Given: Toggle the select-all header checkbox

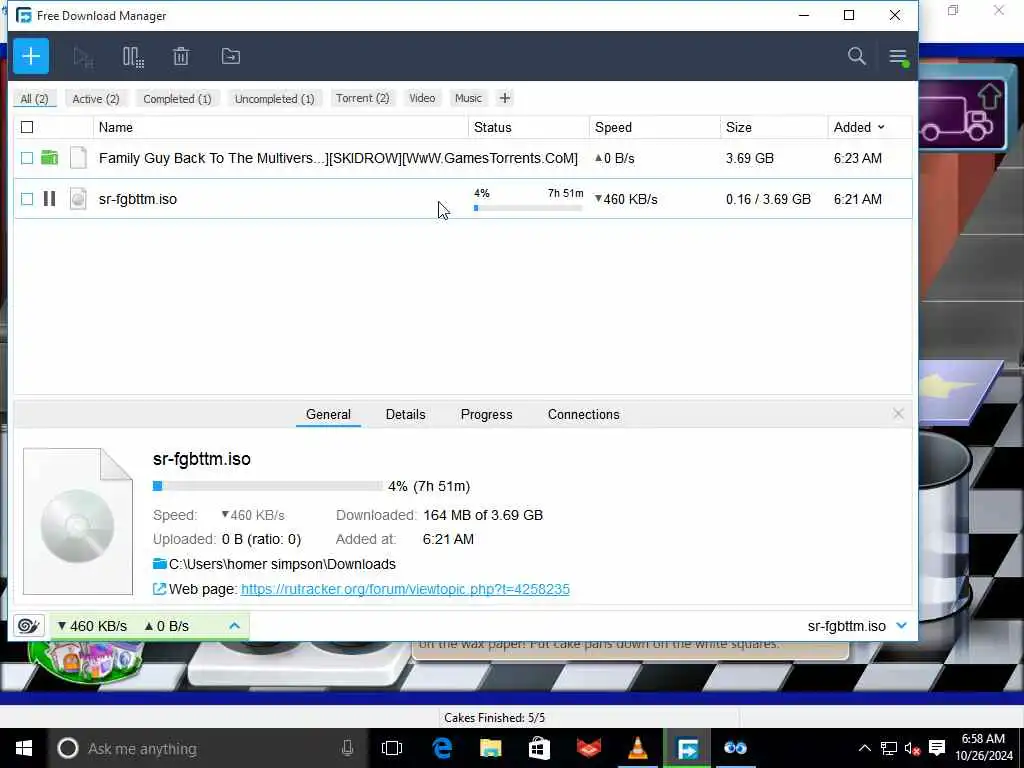Looking at the screenshot, I should click(27, 127).
